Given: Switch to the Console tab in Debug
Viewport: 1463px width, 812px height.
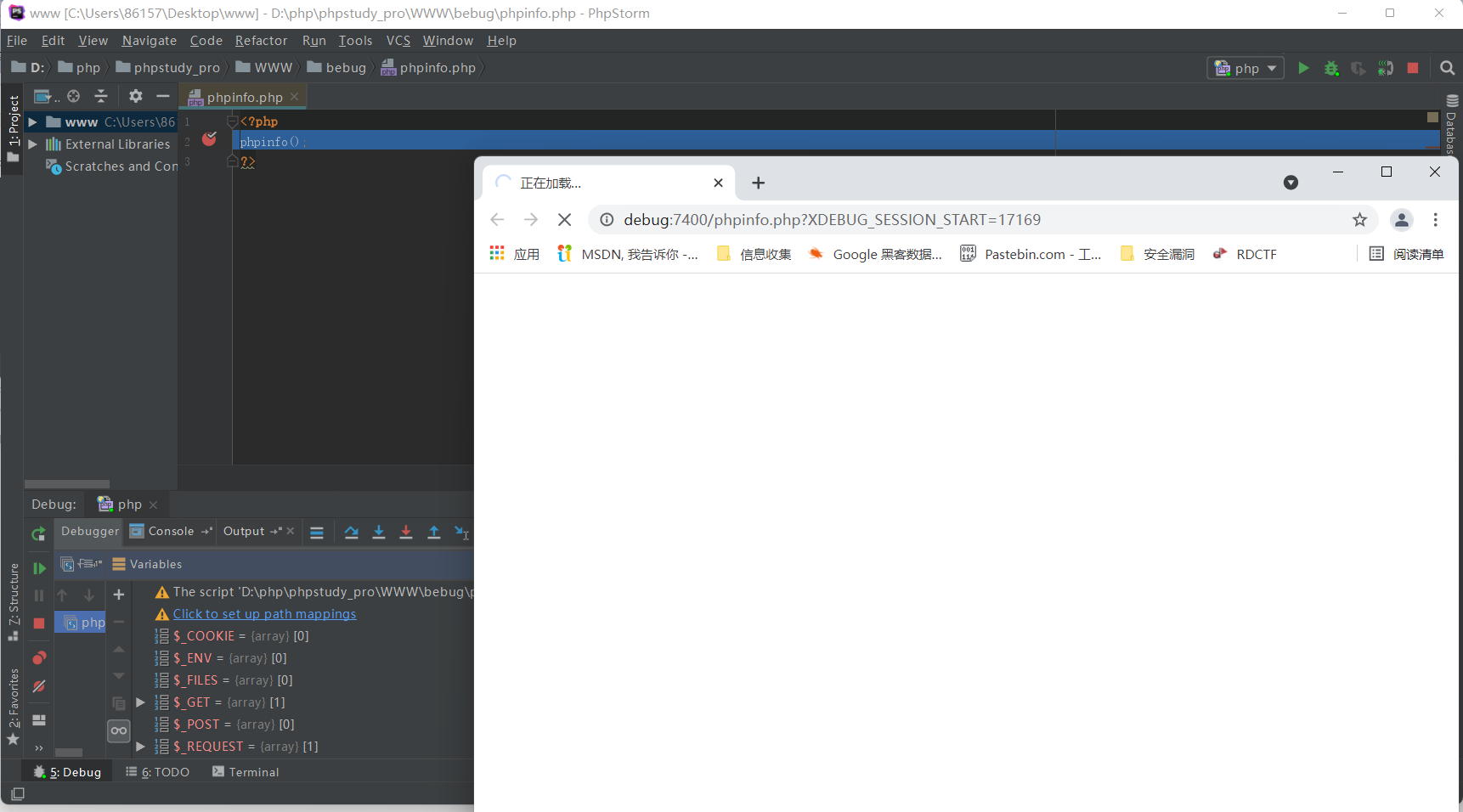Looking at the screenshot, I should click(x=170, y=532).
